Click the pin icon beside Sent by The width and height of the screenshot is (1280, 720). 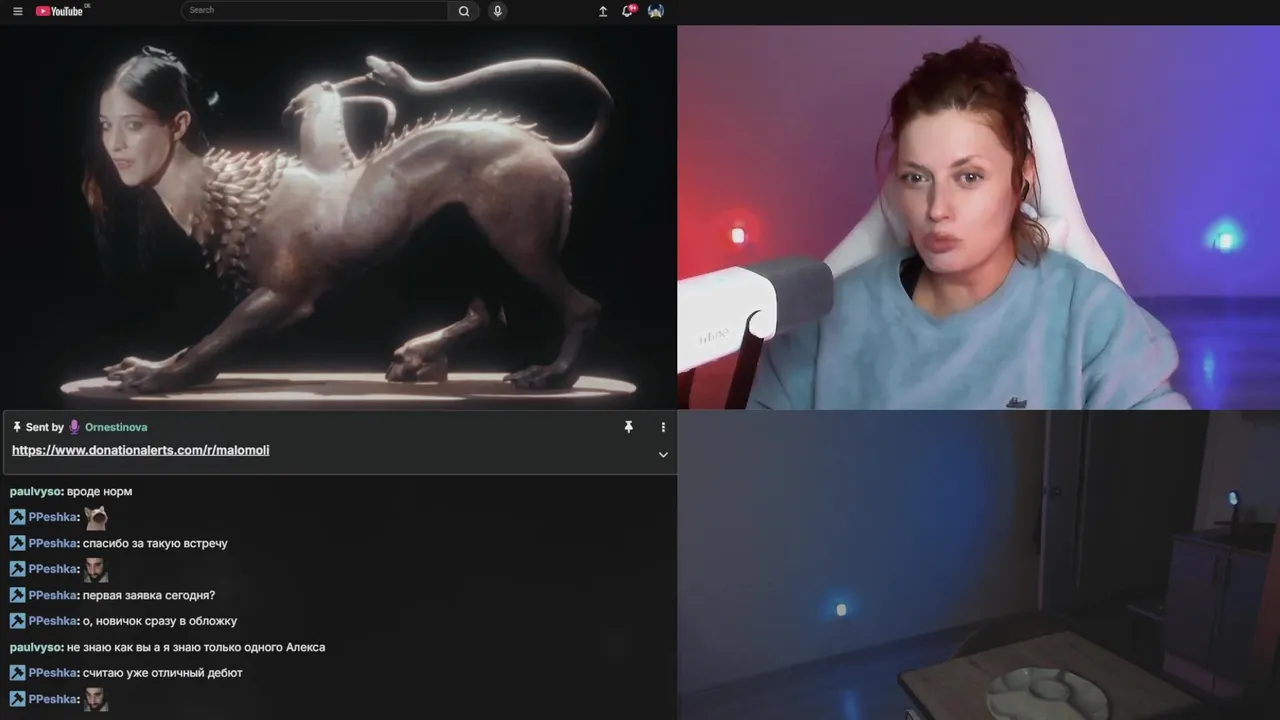[x=17, y=427]
